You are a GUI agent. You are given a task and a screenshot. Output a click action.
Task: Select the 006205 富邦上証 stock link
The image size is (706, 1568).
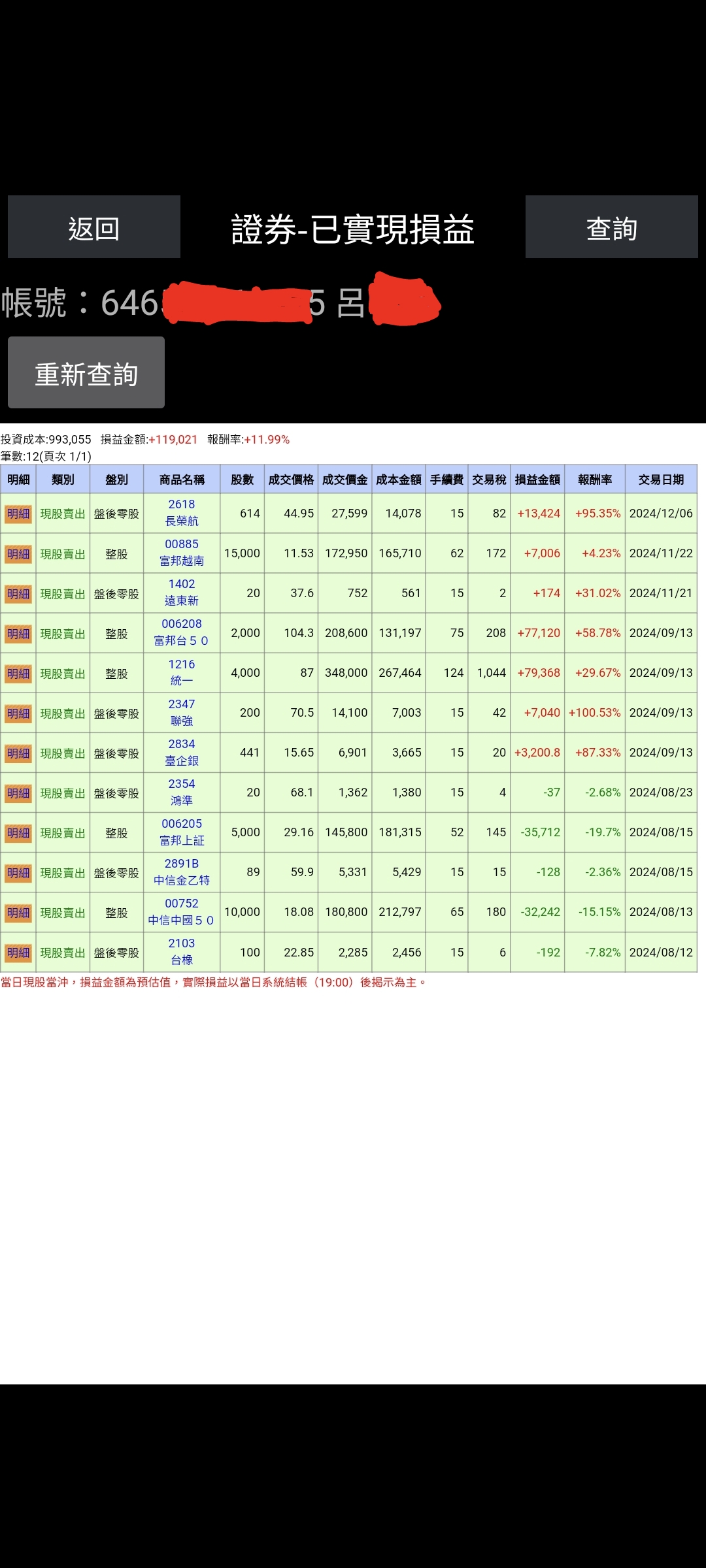[x=182, y=832]
